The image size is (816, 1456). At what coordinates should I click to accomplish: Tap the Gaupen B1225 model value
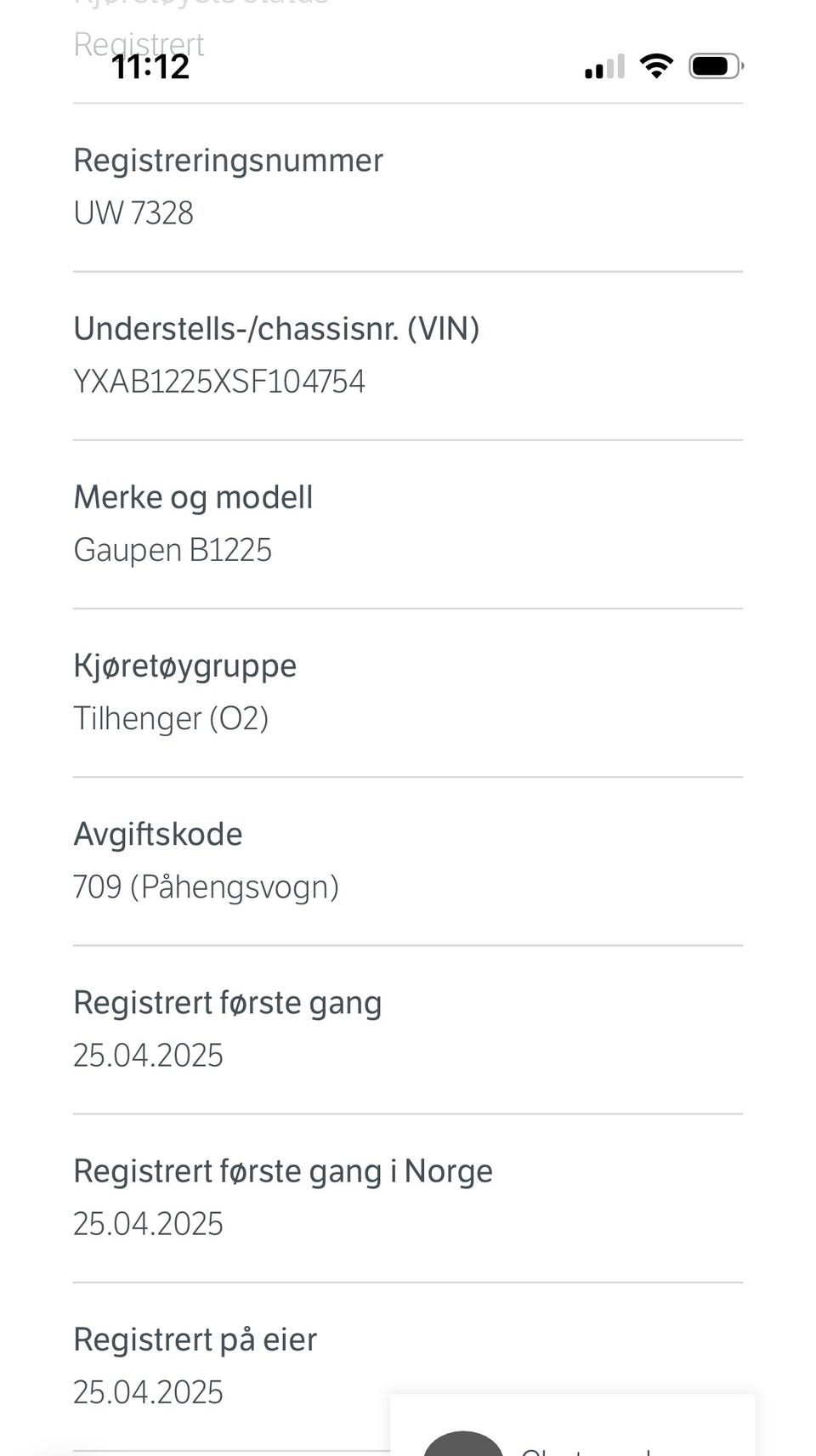coord(173,550)
